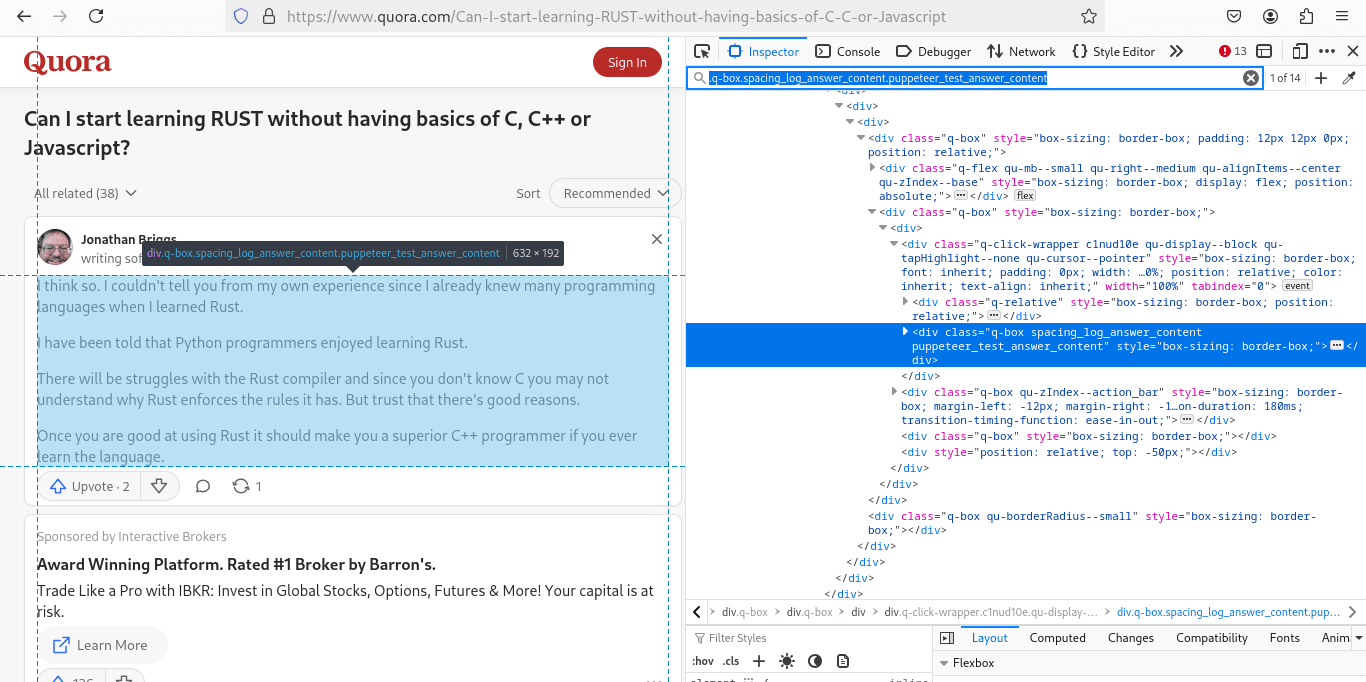Open comments on Jonathan Briggs's answer

coord(203,486)
